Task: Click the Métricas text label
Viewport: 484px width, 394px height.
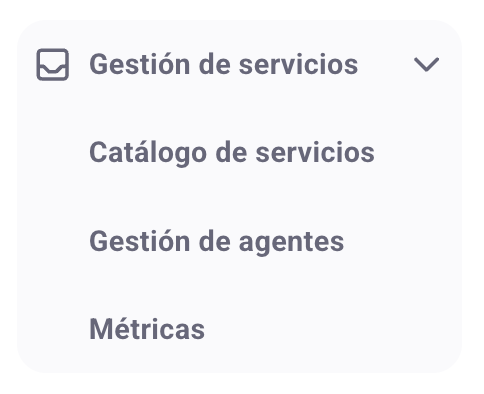Action: [147, 329]
